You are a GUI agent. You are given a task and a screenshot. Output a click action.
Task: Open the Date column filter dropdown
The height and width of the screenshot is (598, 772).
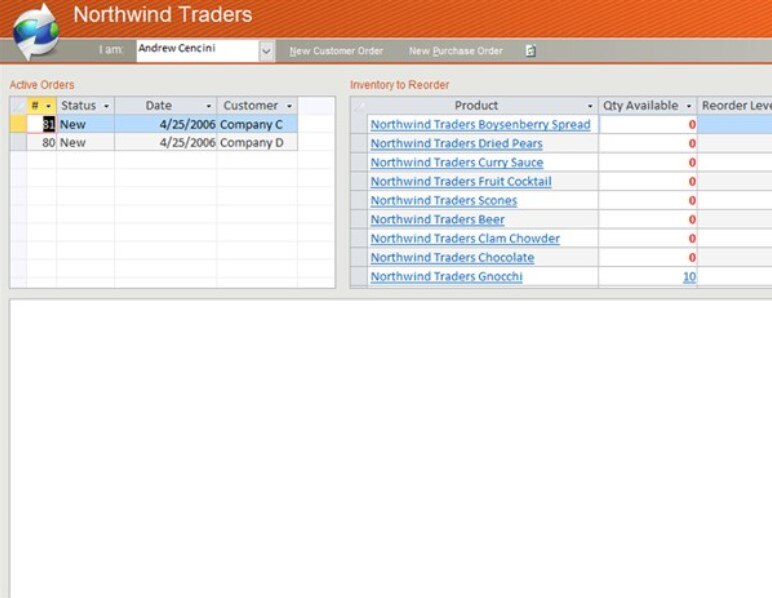tap(209, 106)
